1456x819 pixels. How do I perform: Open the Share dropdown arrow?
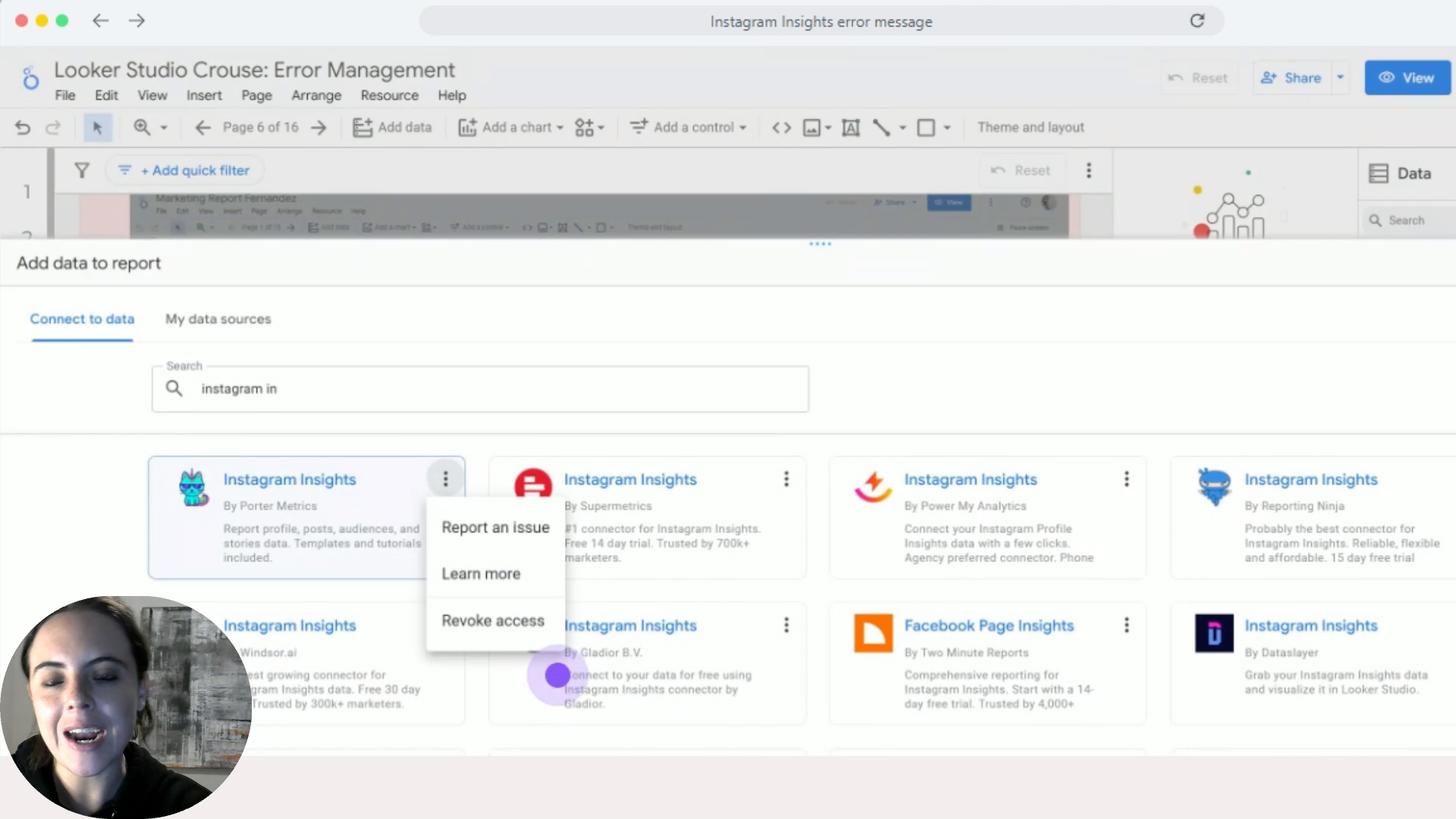[1341, 77]
